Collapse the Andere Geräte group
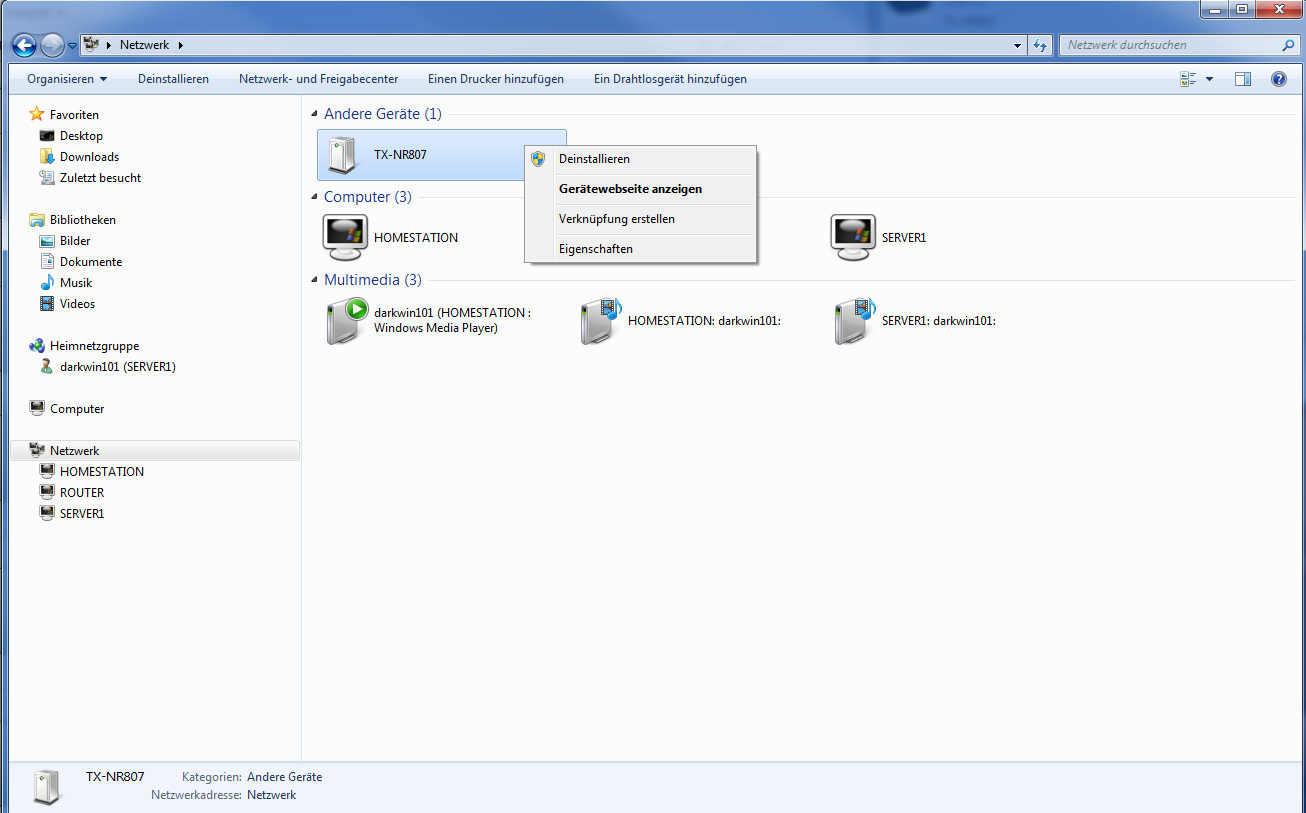This screenshot has height=813, width=1306. [314, 114]
